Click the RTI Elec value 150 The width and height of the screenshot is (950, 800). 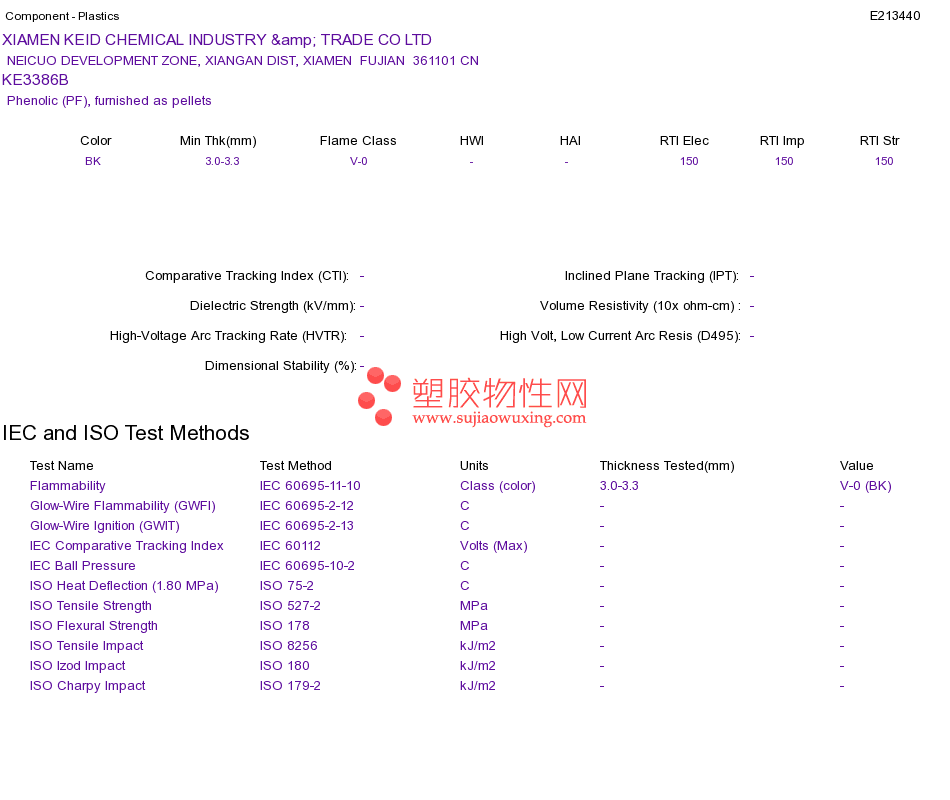(689, 161)
